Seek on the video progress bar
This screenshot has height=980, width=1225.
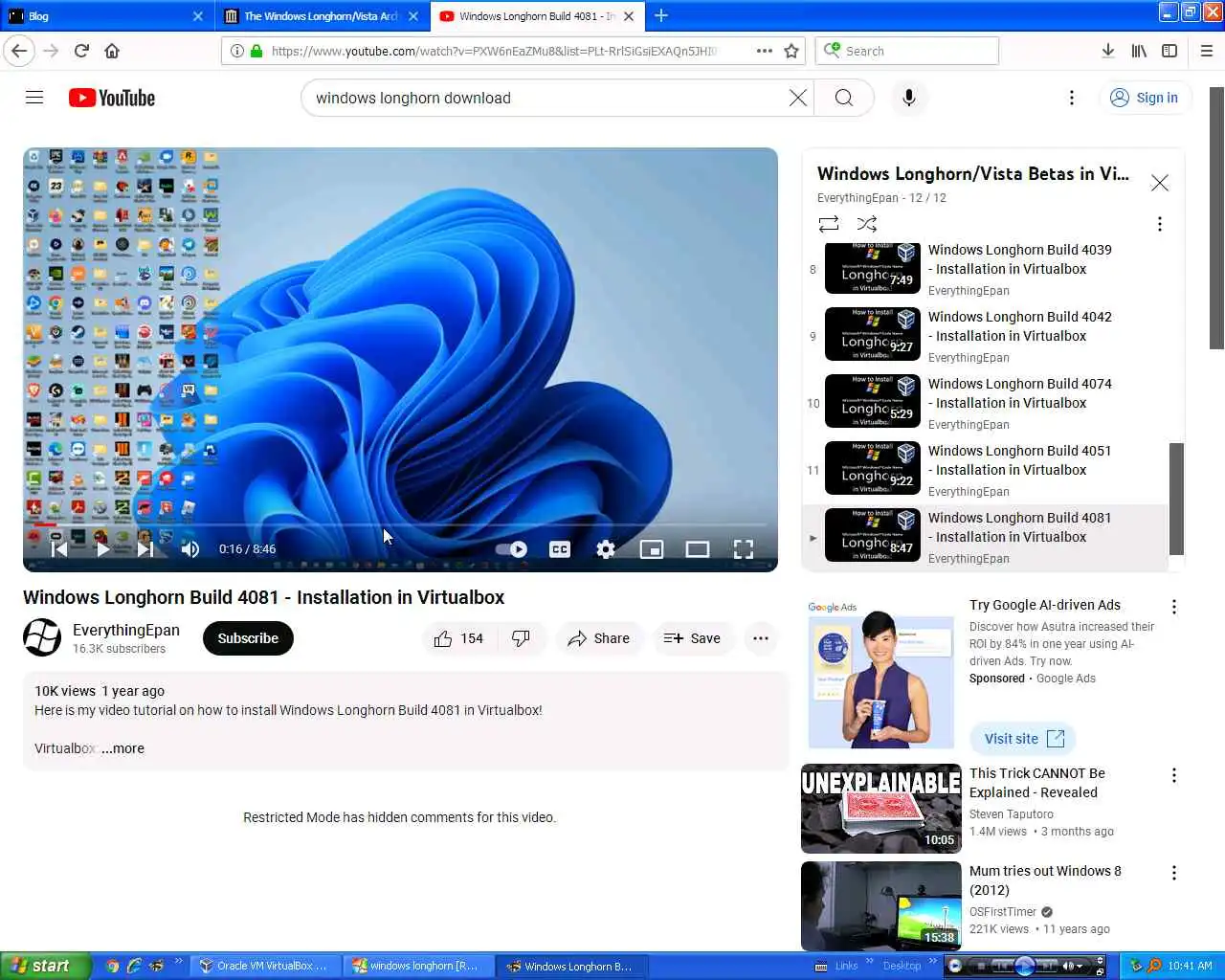(400, 524)
